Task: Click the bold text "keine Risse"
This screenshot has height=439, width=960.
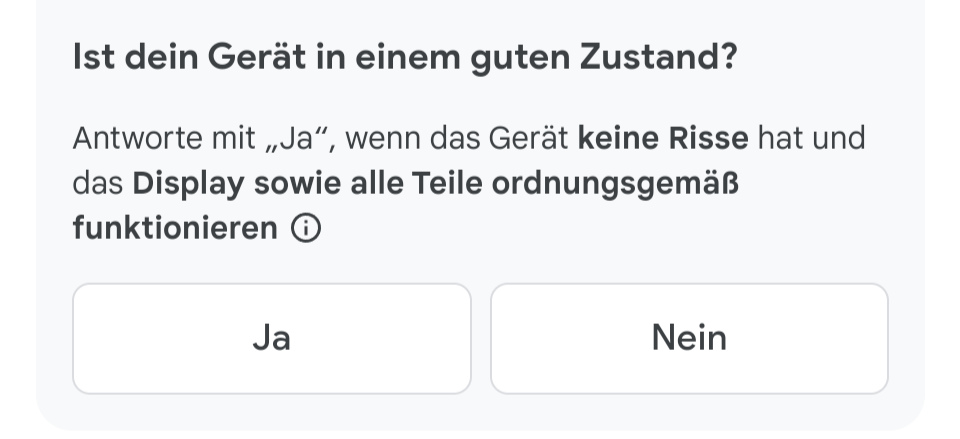Action: tap(663, 138)
